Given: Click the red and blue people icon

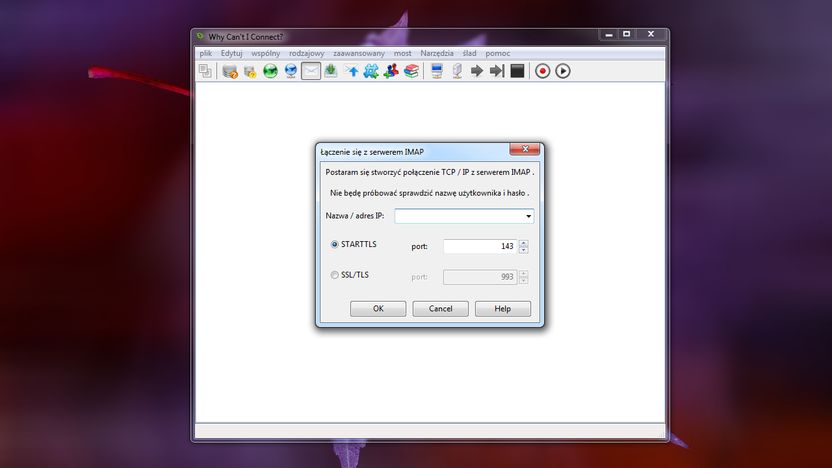Looking at the screenshot, I should [391, 71].
